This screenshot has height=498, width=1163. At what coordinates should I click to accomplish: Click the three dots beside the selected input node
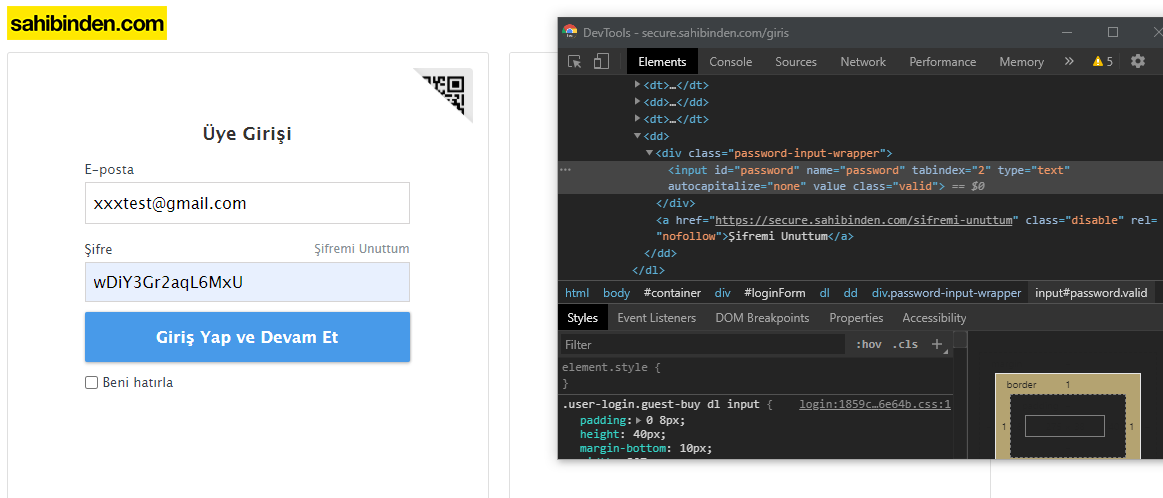[566, 170]
